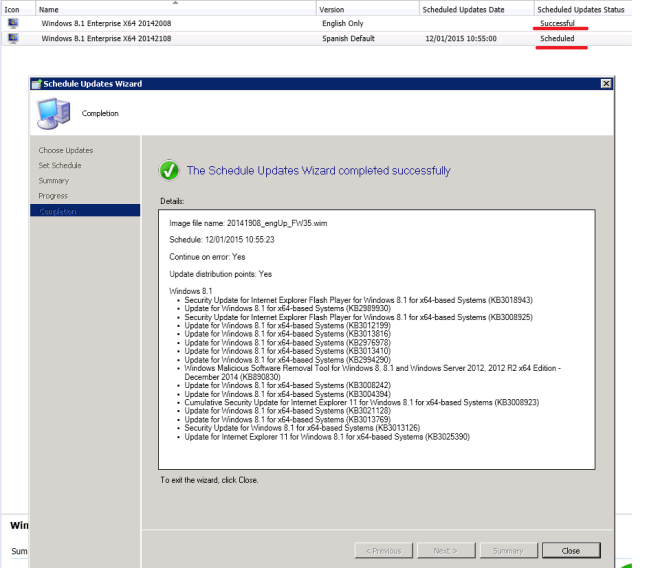Select the Choose Updates wizard step

point(66,150)
